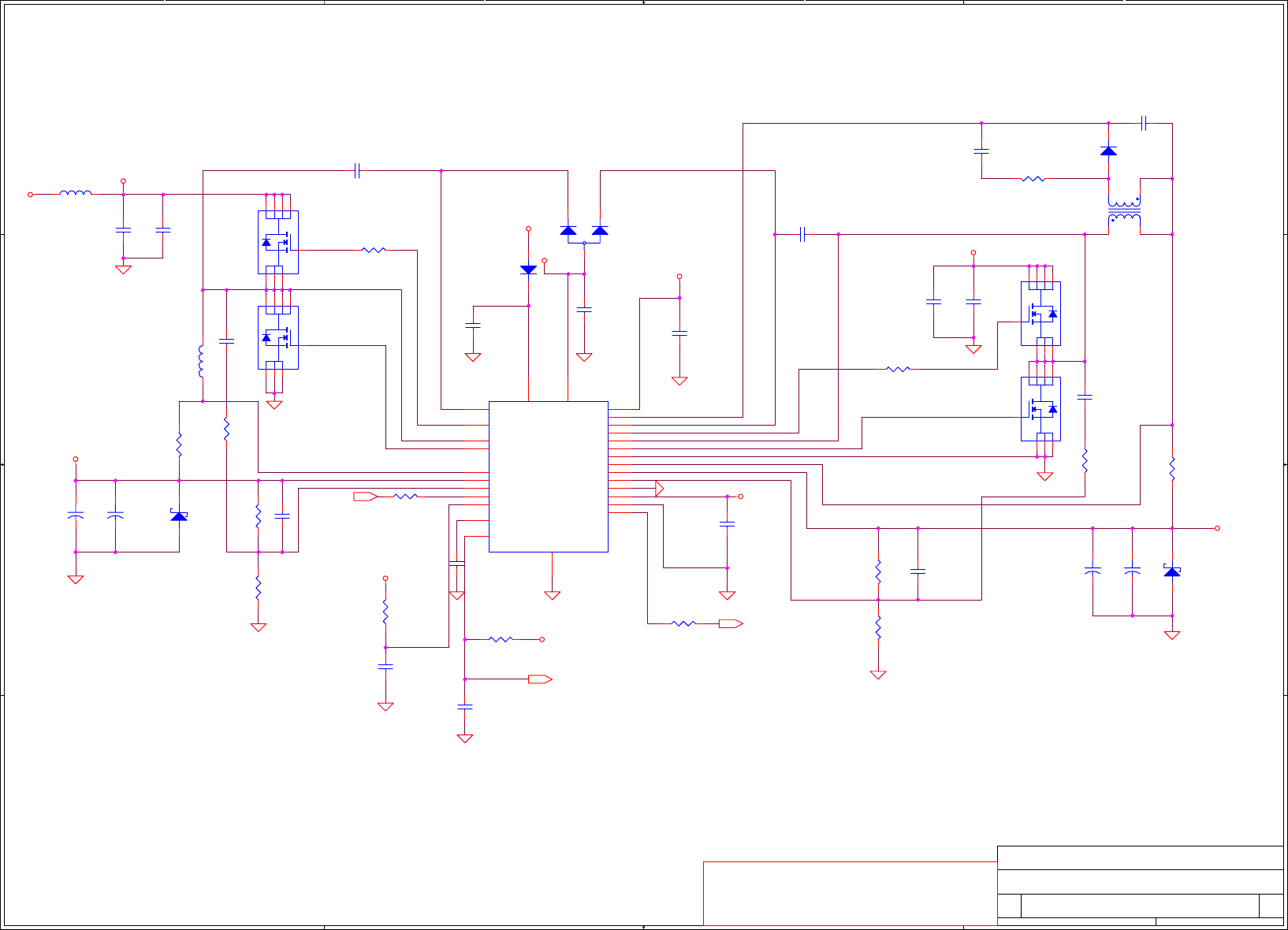The image size is (1288, 930).
Task: Select the Schottky diode beside the left polarized capacitors
Action: [179, 515]
